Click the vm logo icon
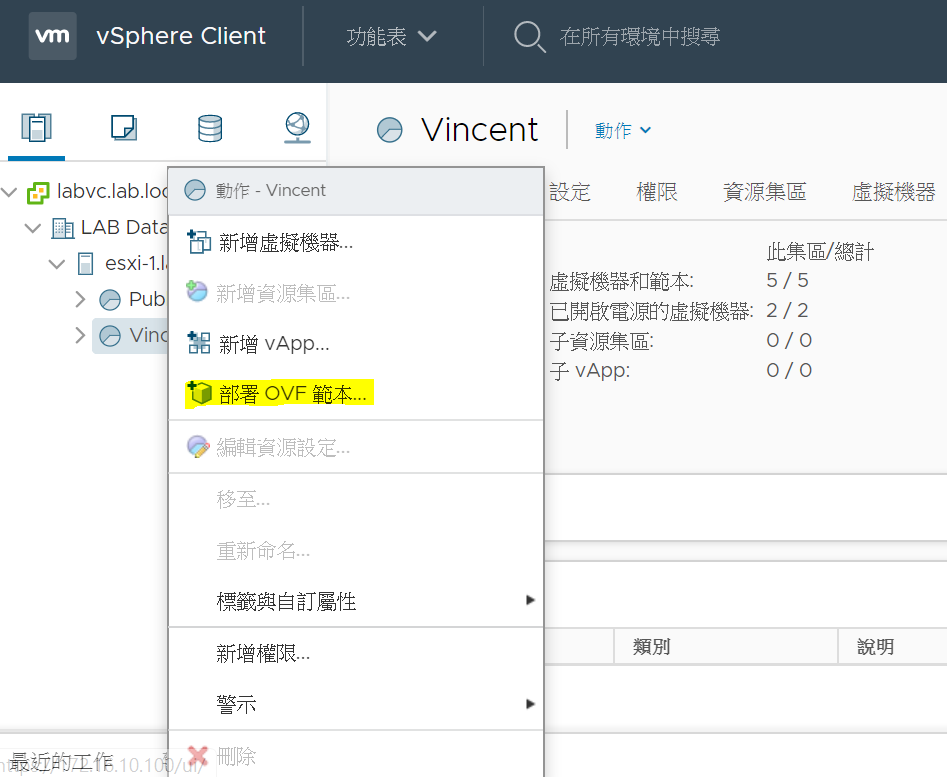 pos(53,36)
